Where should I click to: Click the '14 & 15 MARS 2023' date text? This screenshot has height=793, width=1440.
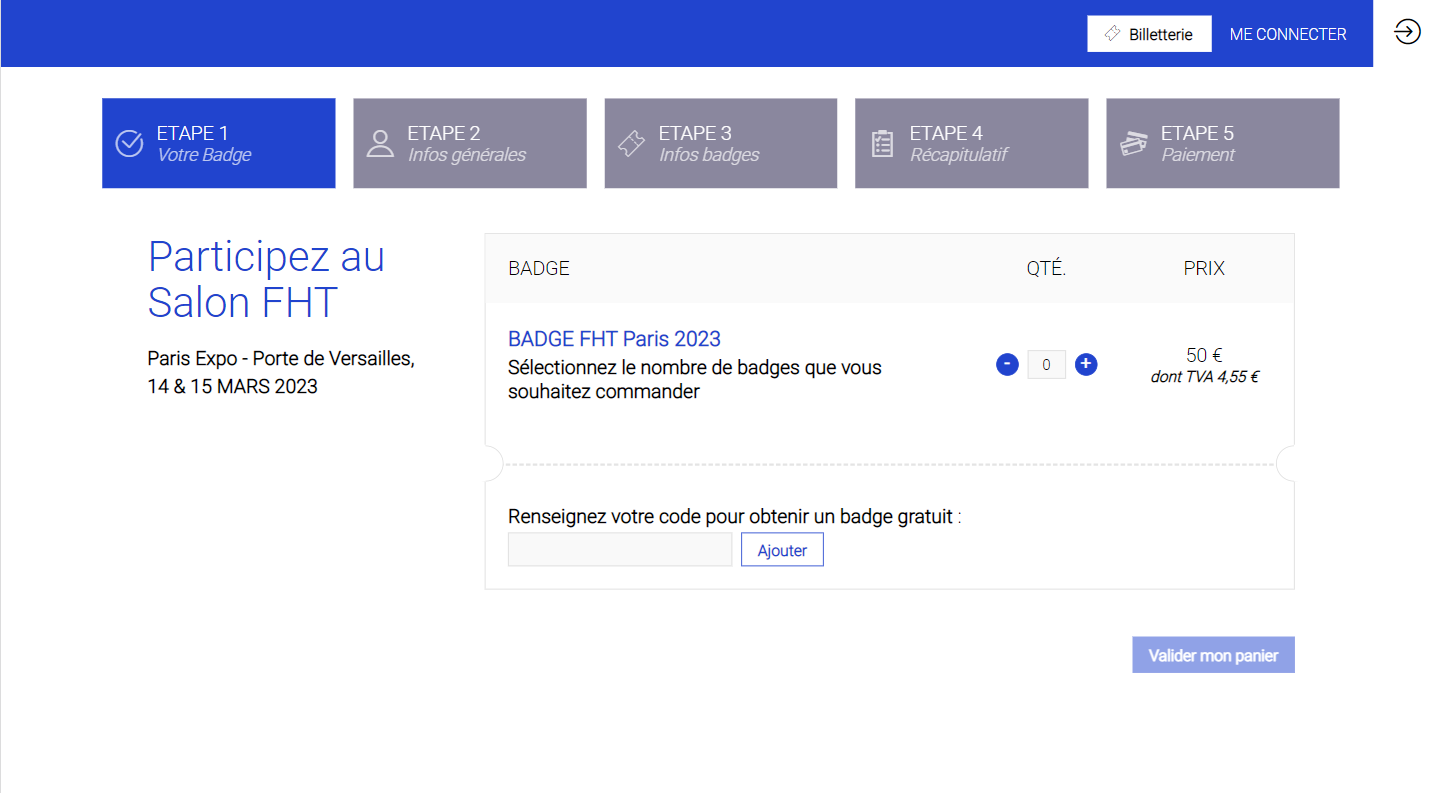(x=232, y=386)
